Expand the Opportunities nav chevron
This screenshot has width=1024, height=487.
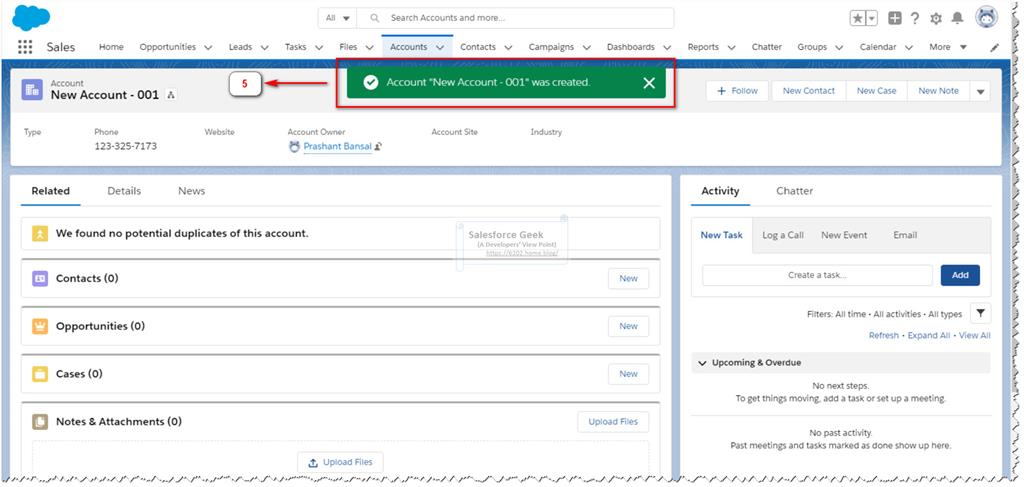[x=208, y=48]
